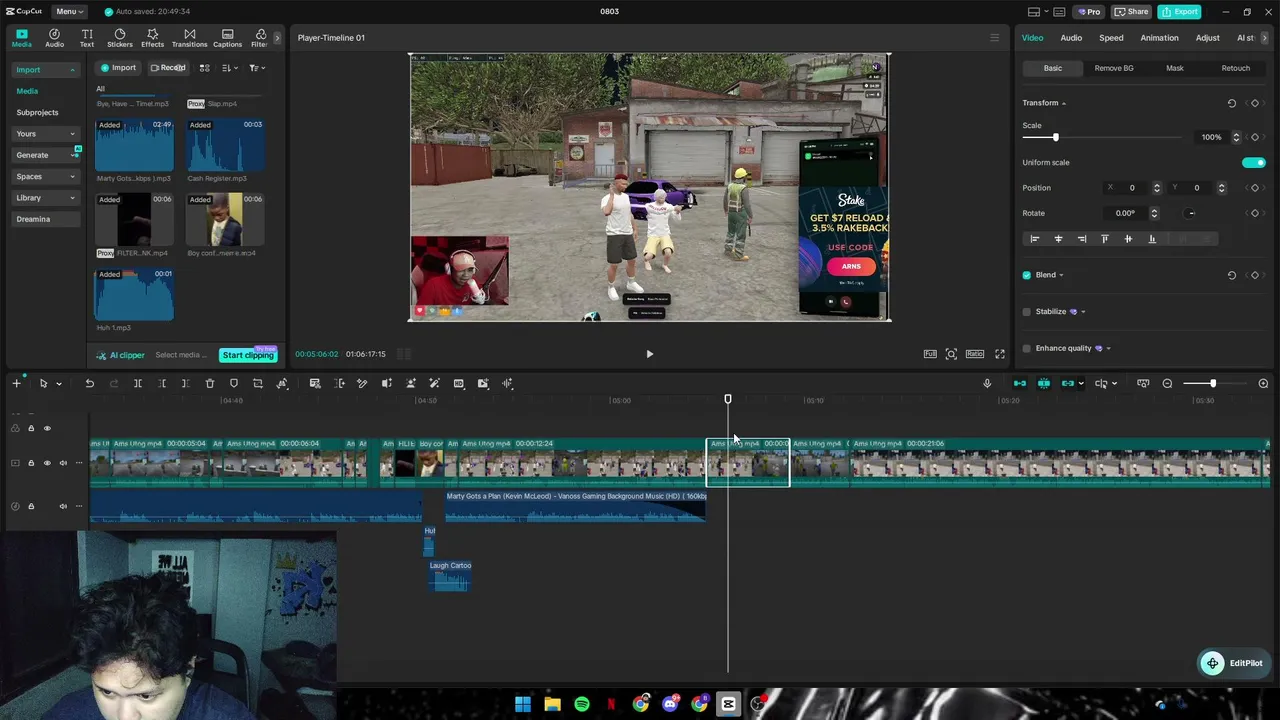Select the Cash Register.mp3 thumbnail
Image resolution: width=1280 pixels, height=720 pixels.
pos(225,145)
